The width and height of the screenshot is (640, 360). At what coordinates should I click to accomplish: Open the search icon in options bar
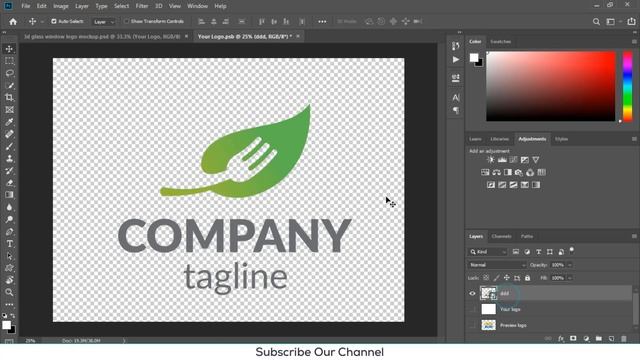point(596,22)
